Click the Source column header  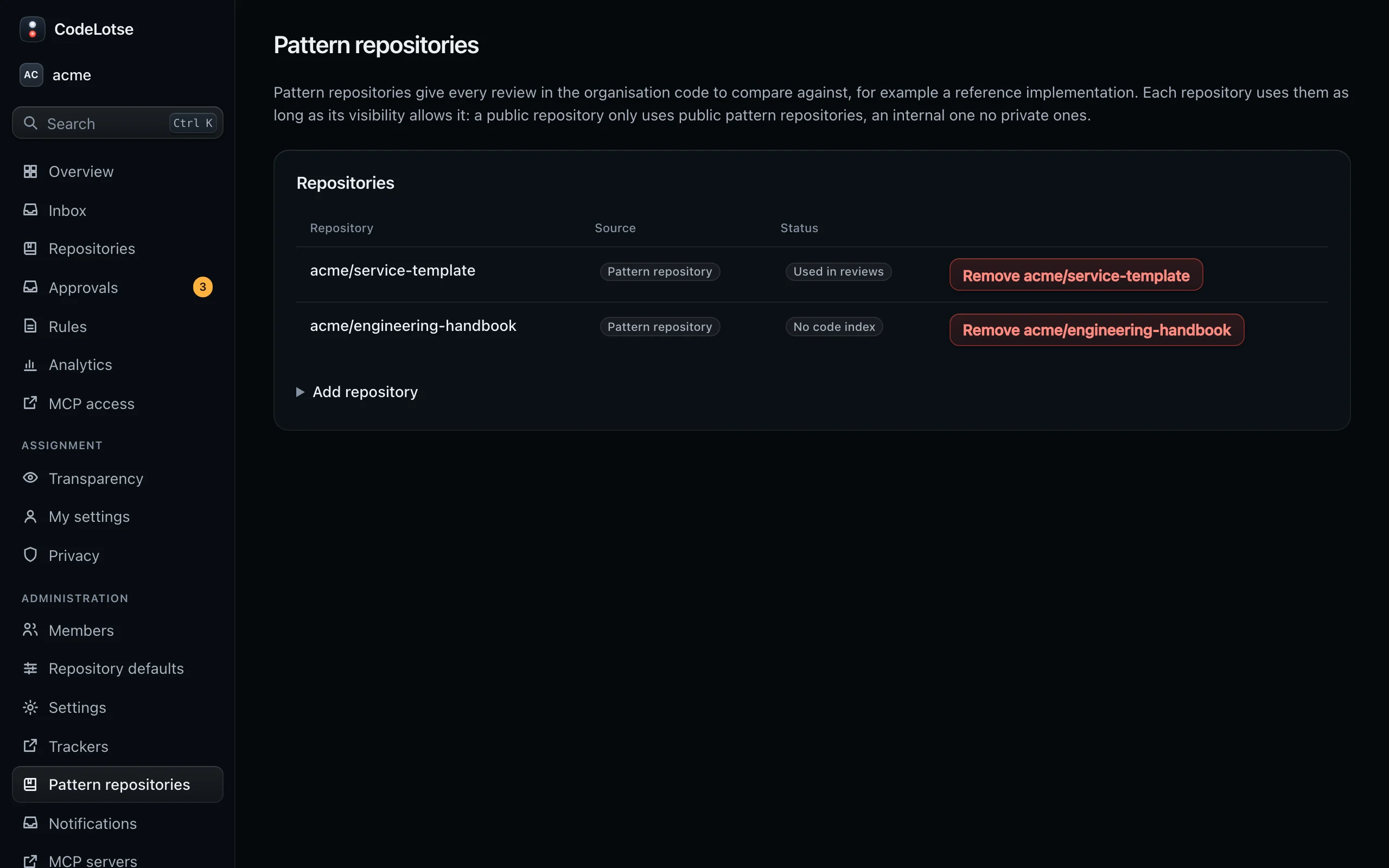click(x=615, y=228)
